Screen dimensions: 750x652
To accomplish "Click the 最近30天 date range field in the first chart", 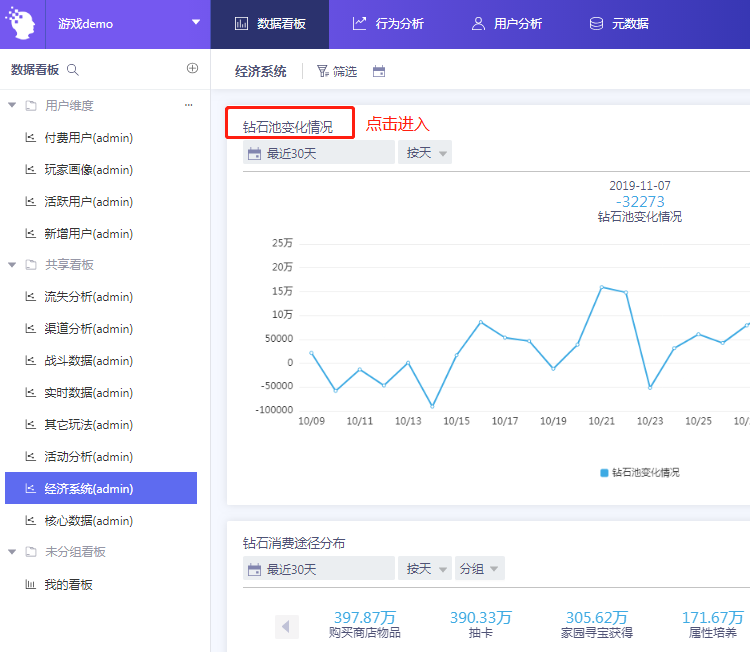I will (319, 153).
